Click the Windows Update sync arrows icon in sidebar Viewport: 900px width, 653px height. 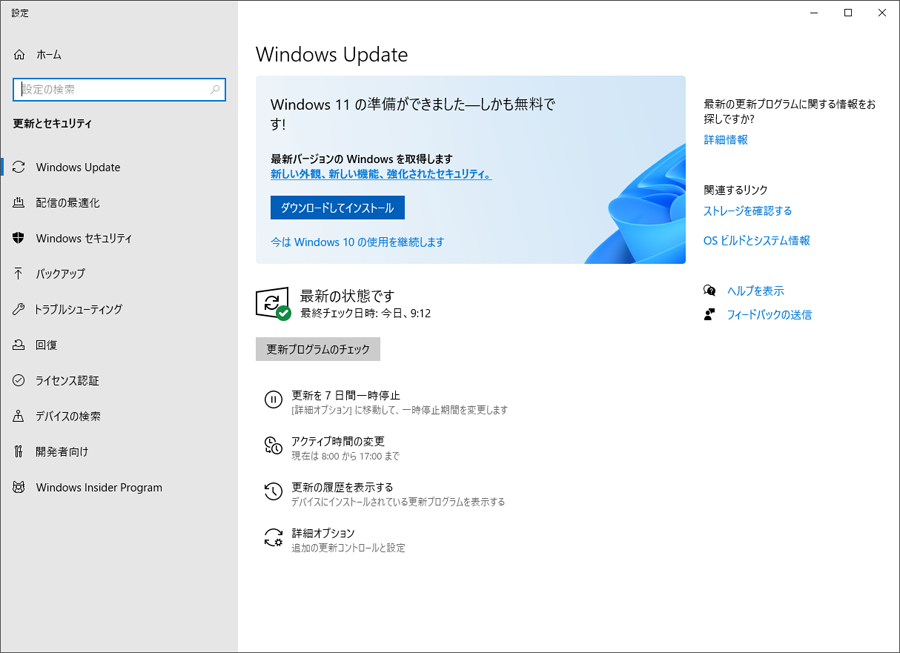pos(18,167)
